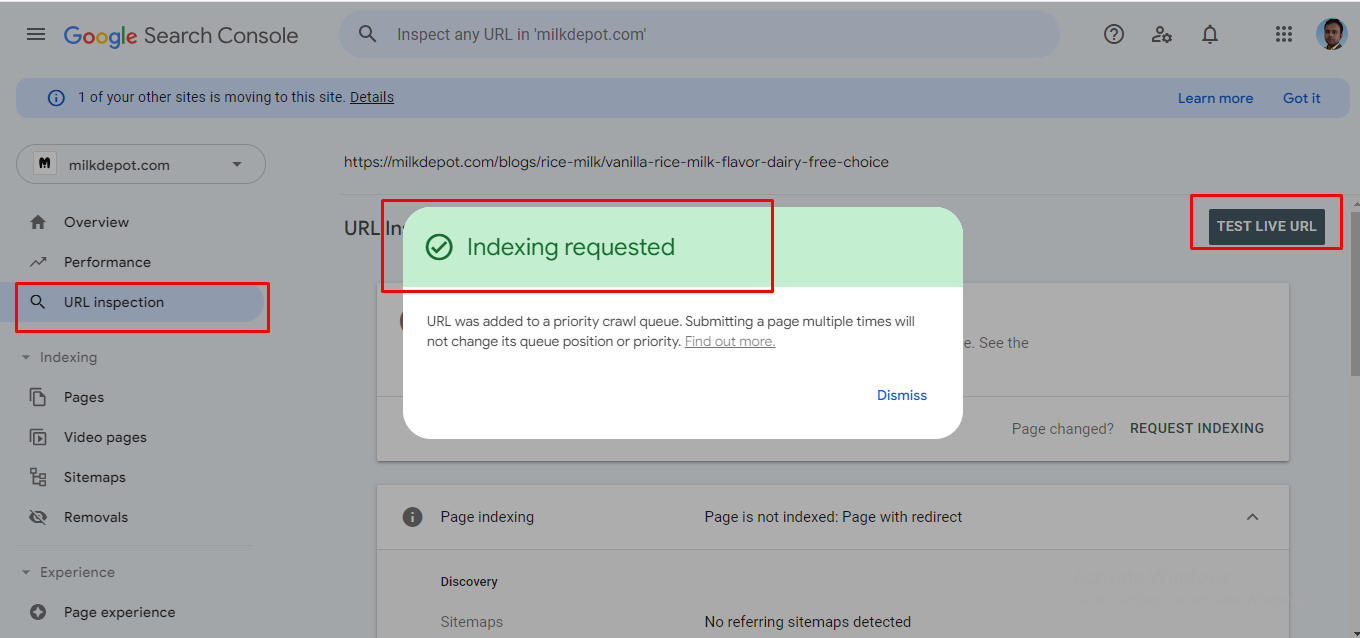This screenshot has height=638, width=1360.
Task: Click the Page indexing info icon
Action: point(411,517)
